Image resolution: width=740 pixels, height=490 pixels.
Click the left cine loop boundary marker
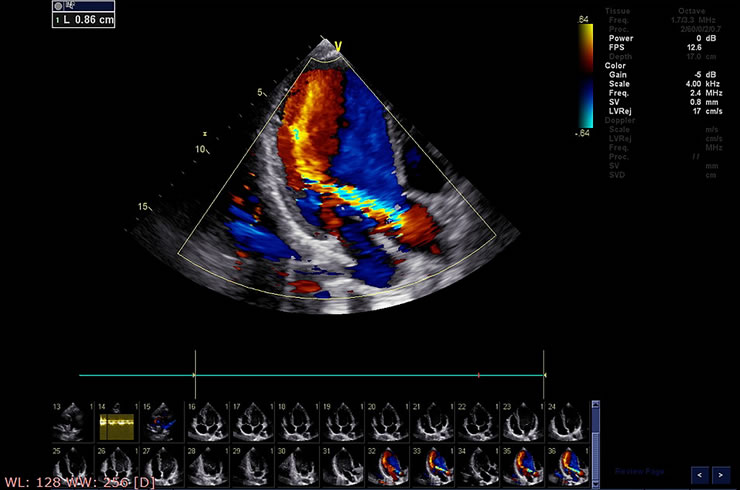[194, 374]
